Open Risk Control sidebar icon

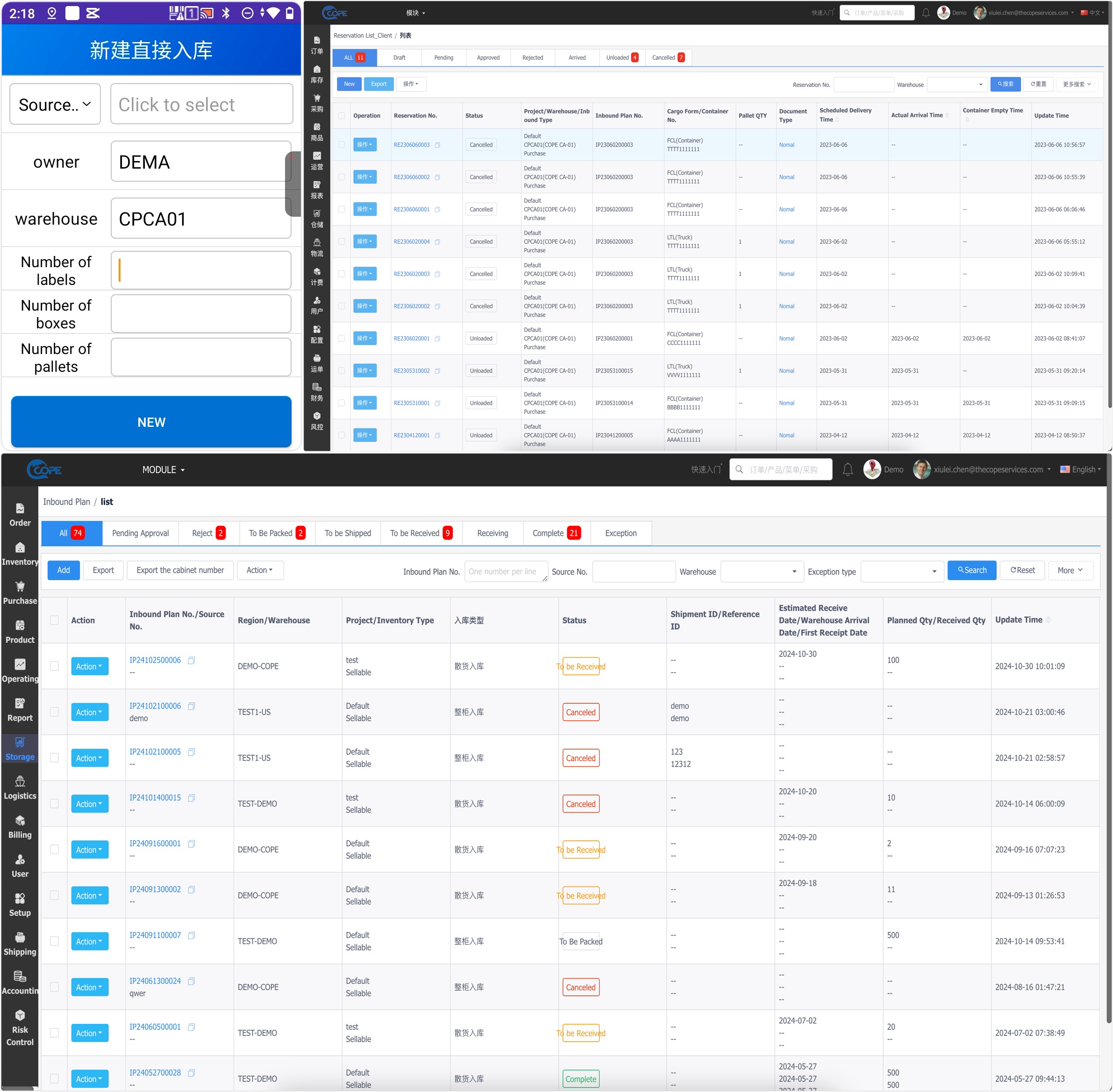click(x=20, y=1016)
